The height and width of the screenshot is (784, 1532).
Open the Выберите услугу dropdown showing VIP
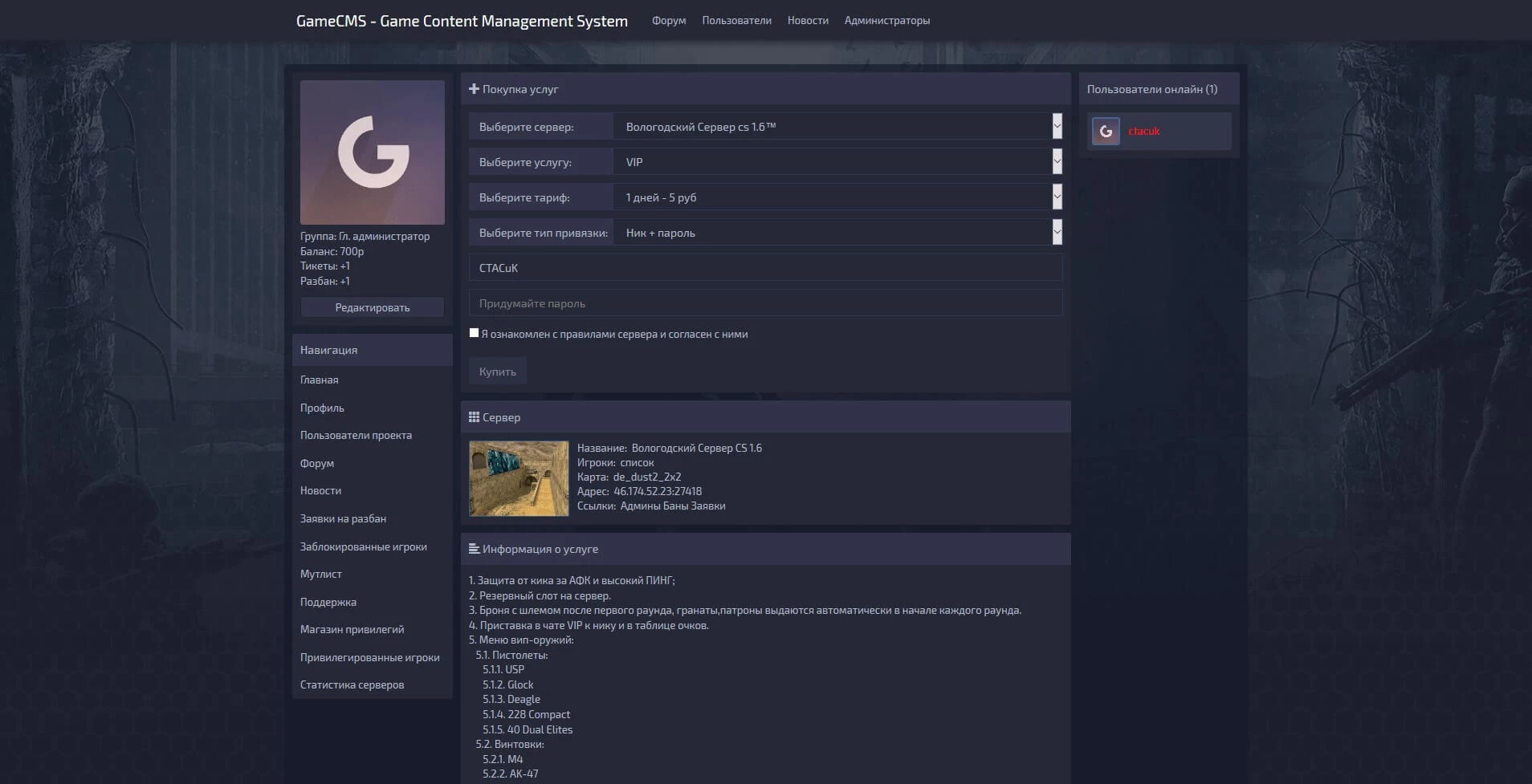[x=838, y=162]
